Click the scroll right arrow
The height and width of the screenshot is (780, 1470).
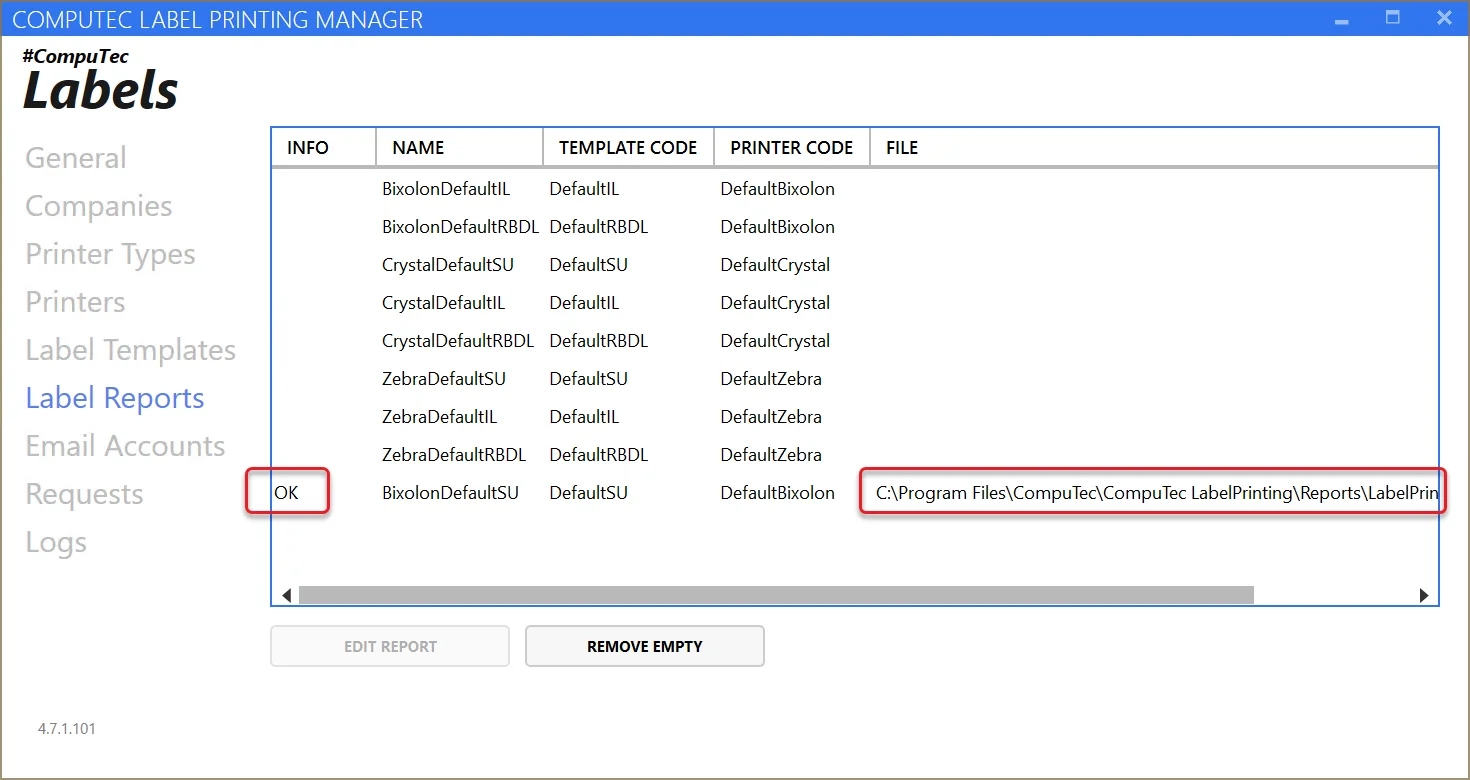point(1424,596)
